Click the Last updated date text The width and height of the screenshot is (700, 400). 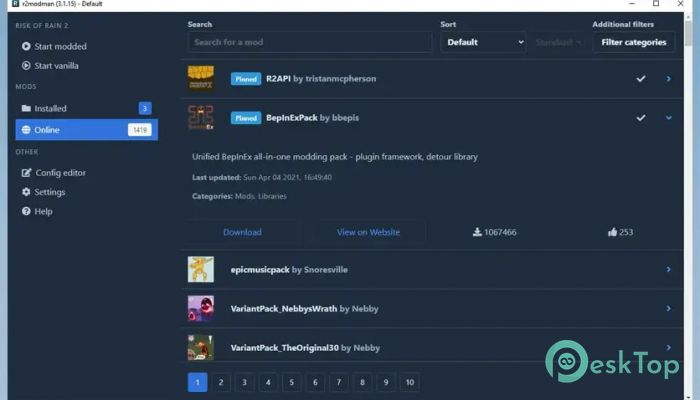coord(262,177)
